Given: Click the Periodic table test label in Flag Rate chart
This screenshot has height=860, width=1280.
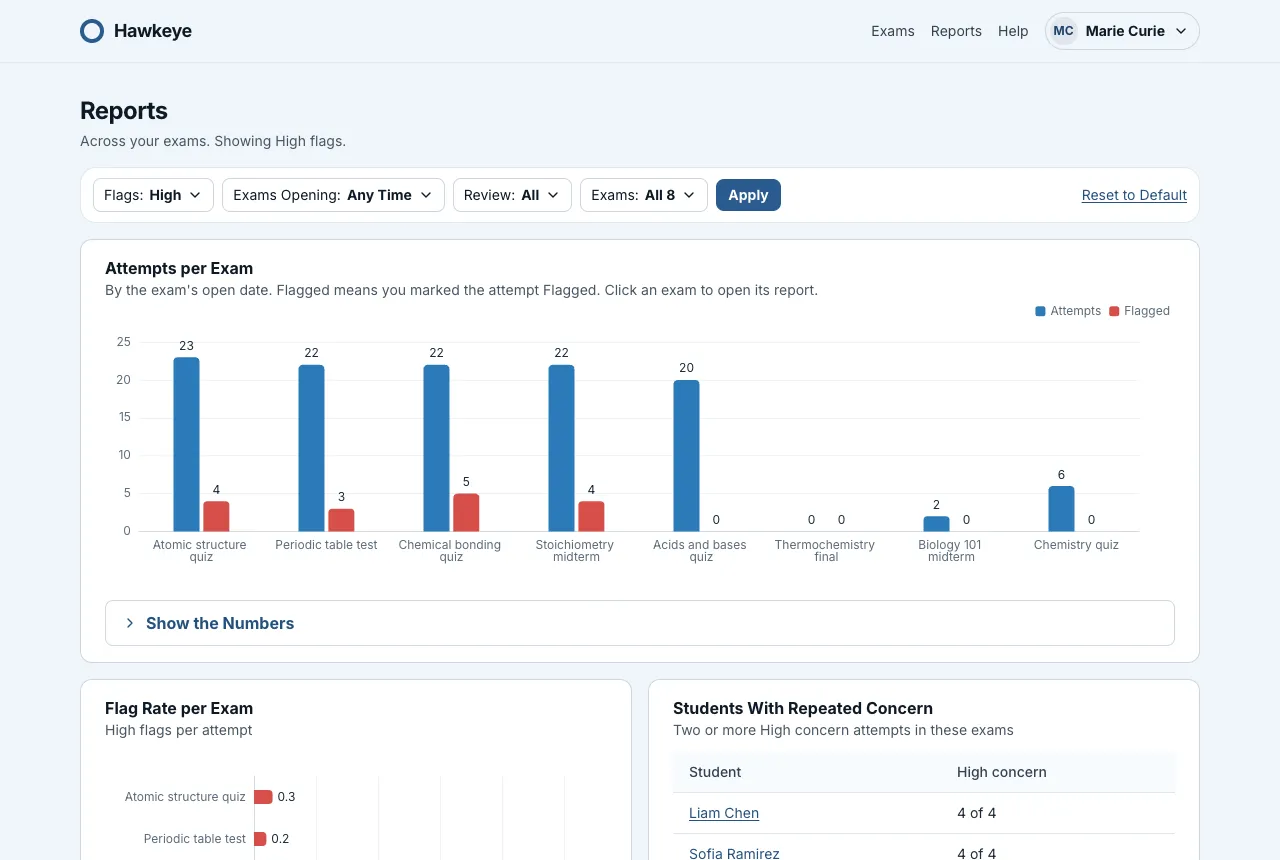Looking at the screenshot, I should click(194, 839).
